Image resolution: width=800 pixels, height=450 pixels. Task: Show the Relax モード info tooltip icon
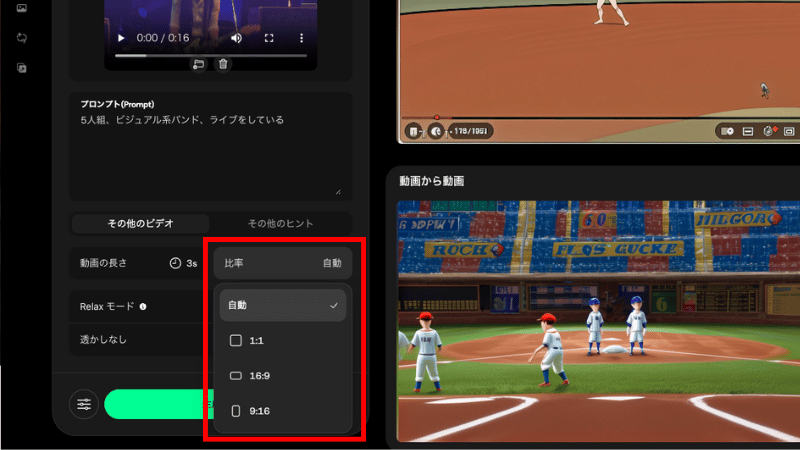click(143, 307)
